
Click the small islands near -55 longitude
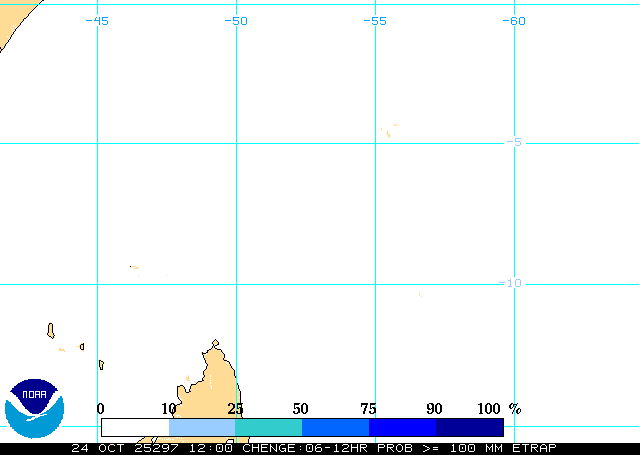388,131
